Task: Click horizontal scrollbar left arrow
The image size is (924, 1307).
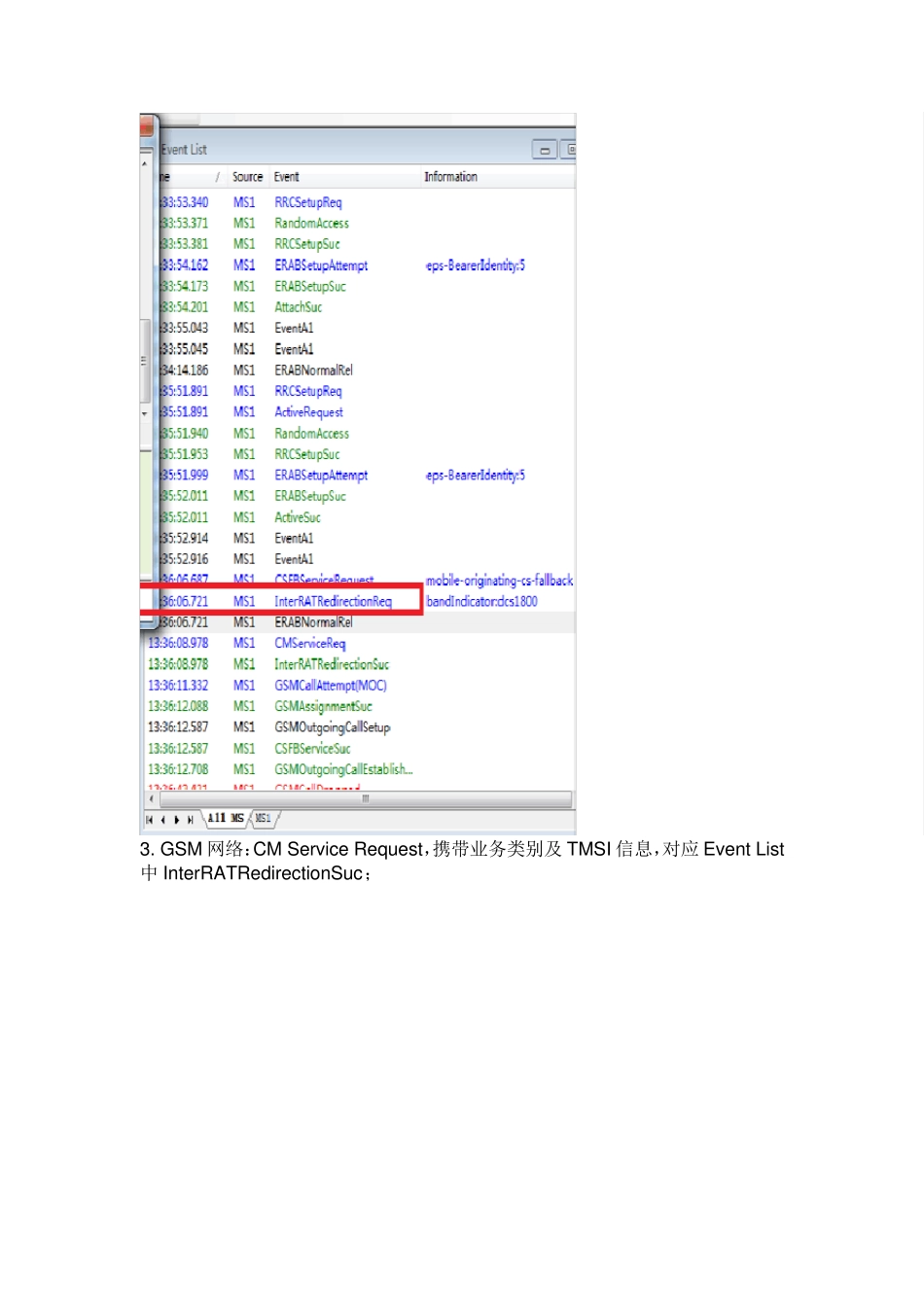Action: (151, 799)
